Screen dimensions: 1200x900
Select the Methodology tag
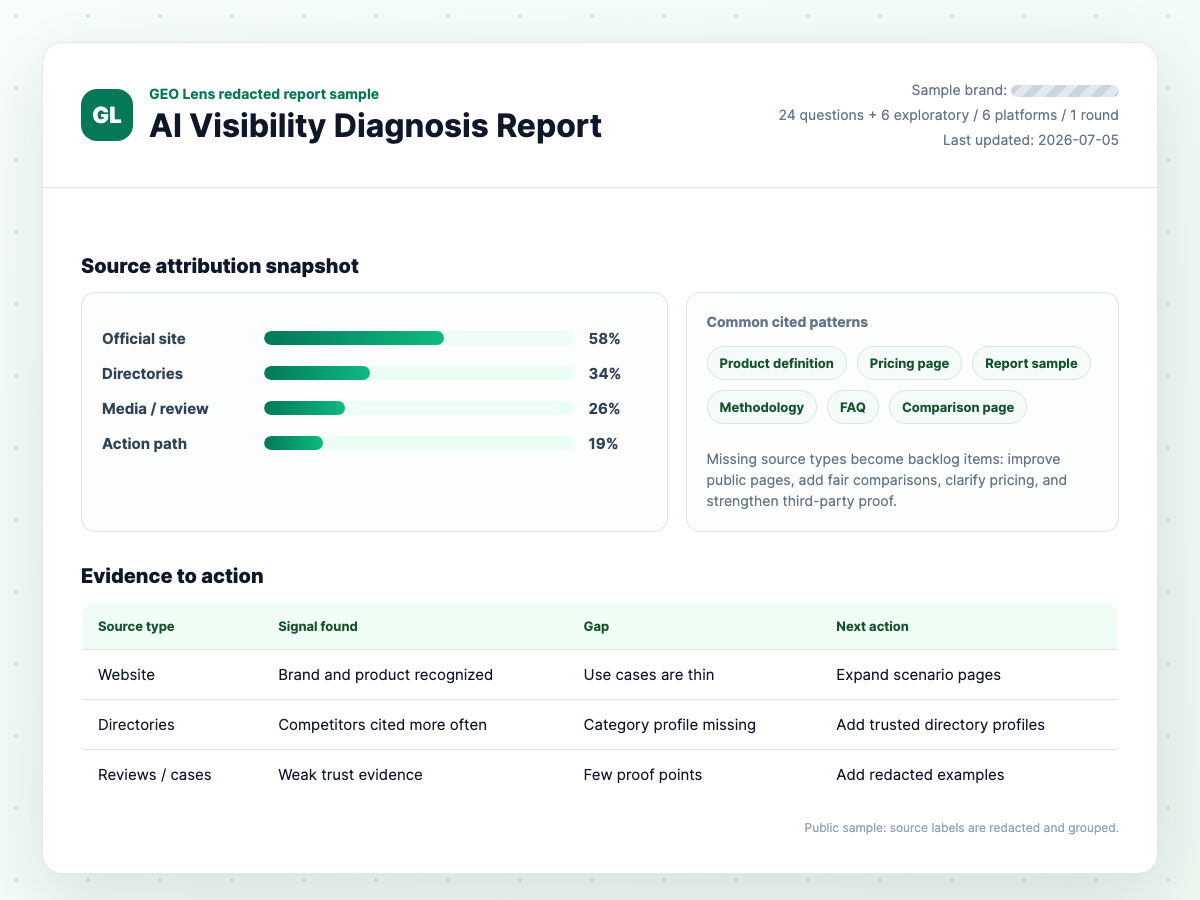(x=761, y=407)
